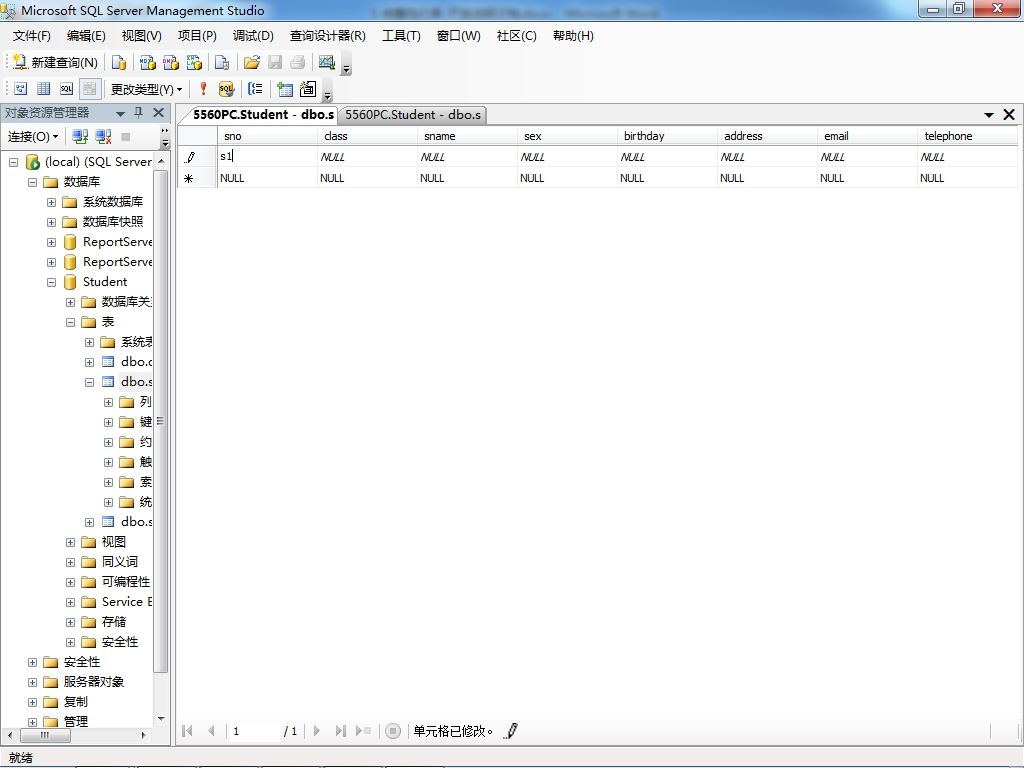Toggle the diagram pane button

[21, 89]
